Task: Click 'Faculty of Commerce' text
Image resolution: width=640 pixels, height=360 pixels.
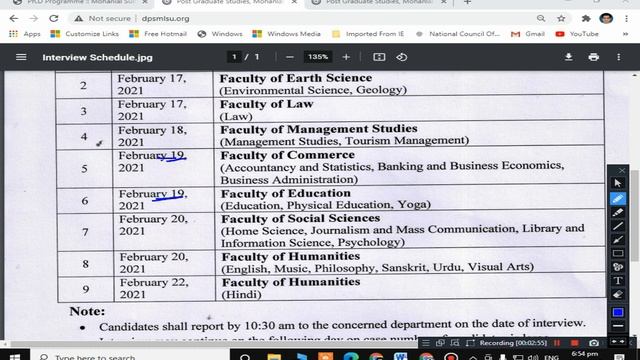Action: 288,155
